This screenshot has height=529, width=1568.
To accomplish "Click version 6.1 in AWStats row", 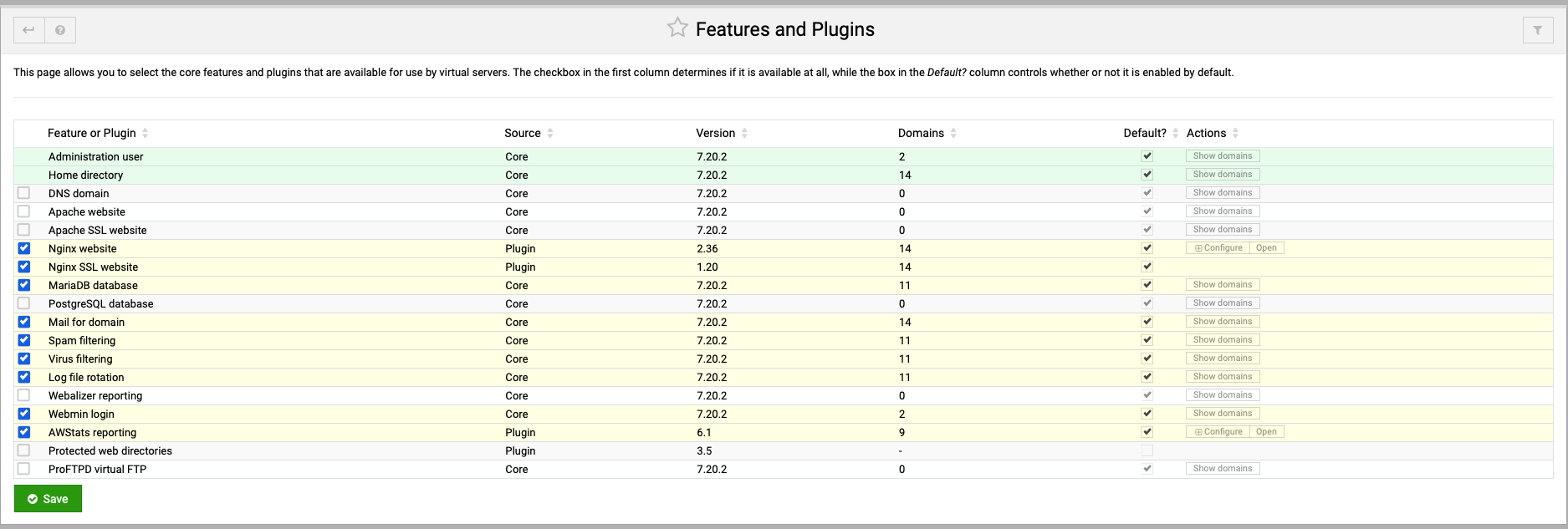I will pyautogui.click(x=704, y=432).
